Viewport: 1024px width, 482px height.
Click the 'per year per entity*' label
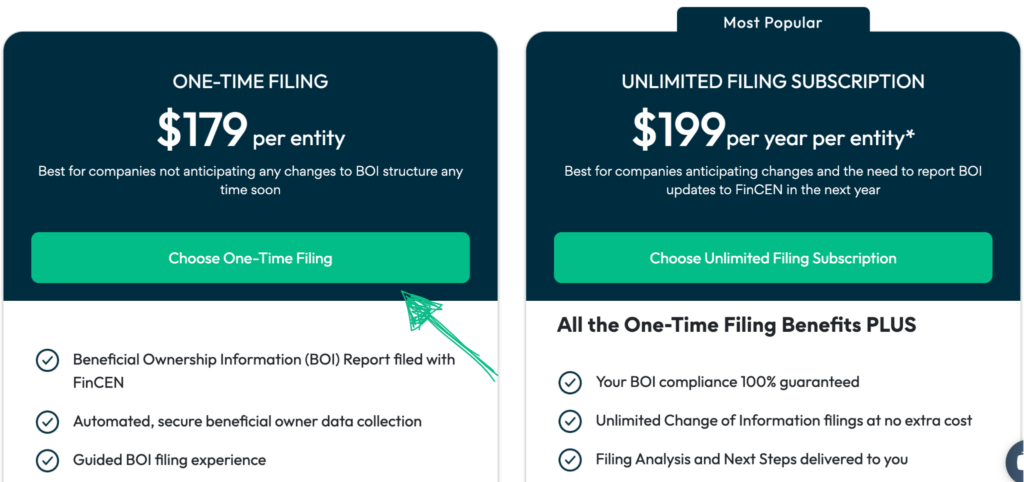(820, 137)
